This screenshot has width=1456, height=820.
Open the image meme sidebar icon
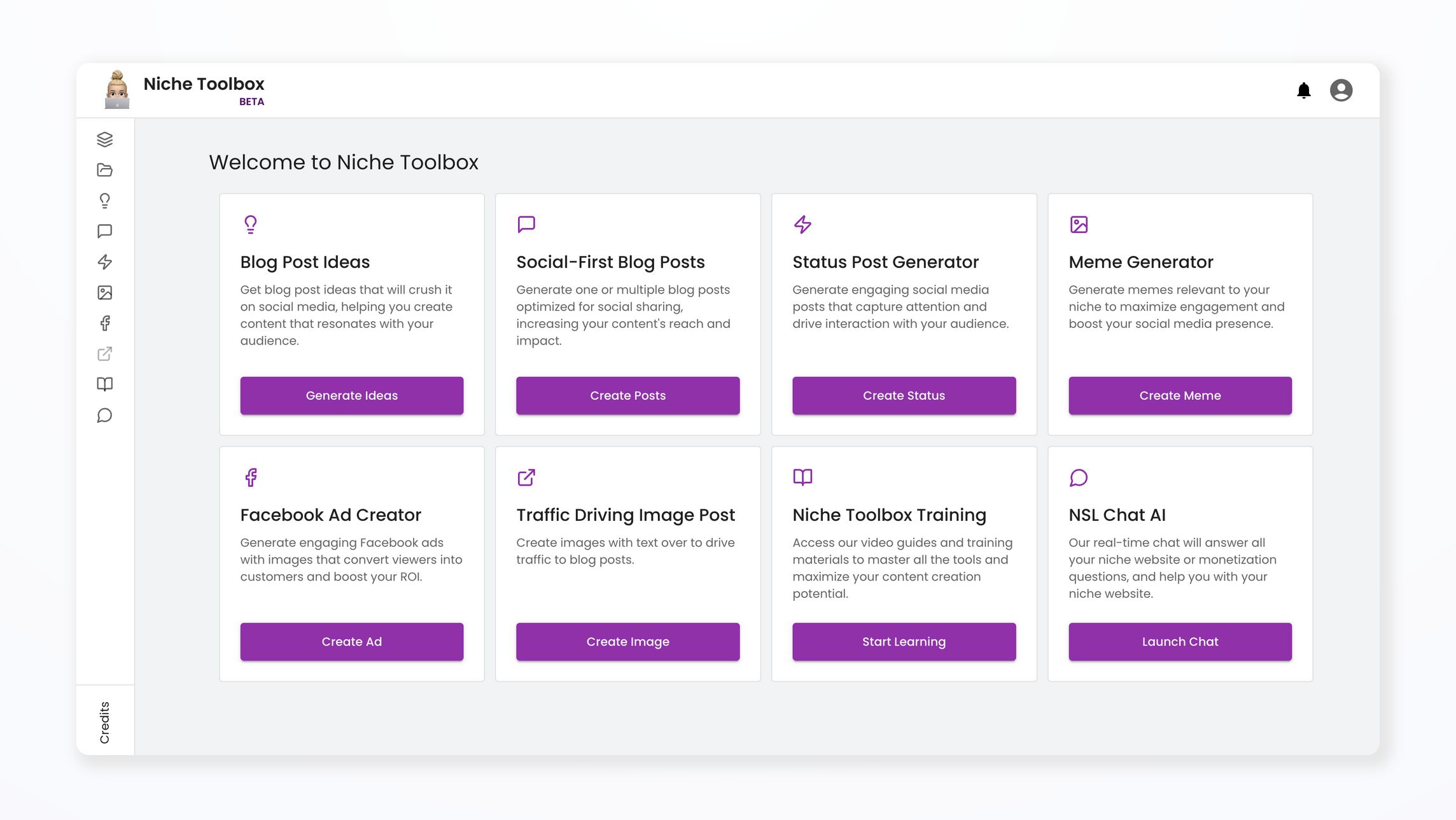point(105,292)
